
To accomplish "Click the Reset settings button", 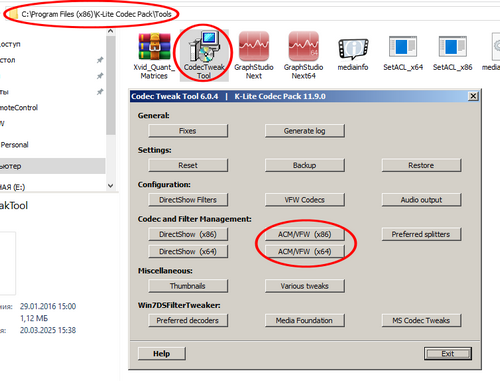I will (188, 165).
